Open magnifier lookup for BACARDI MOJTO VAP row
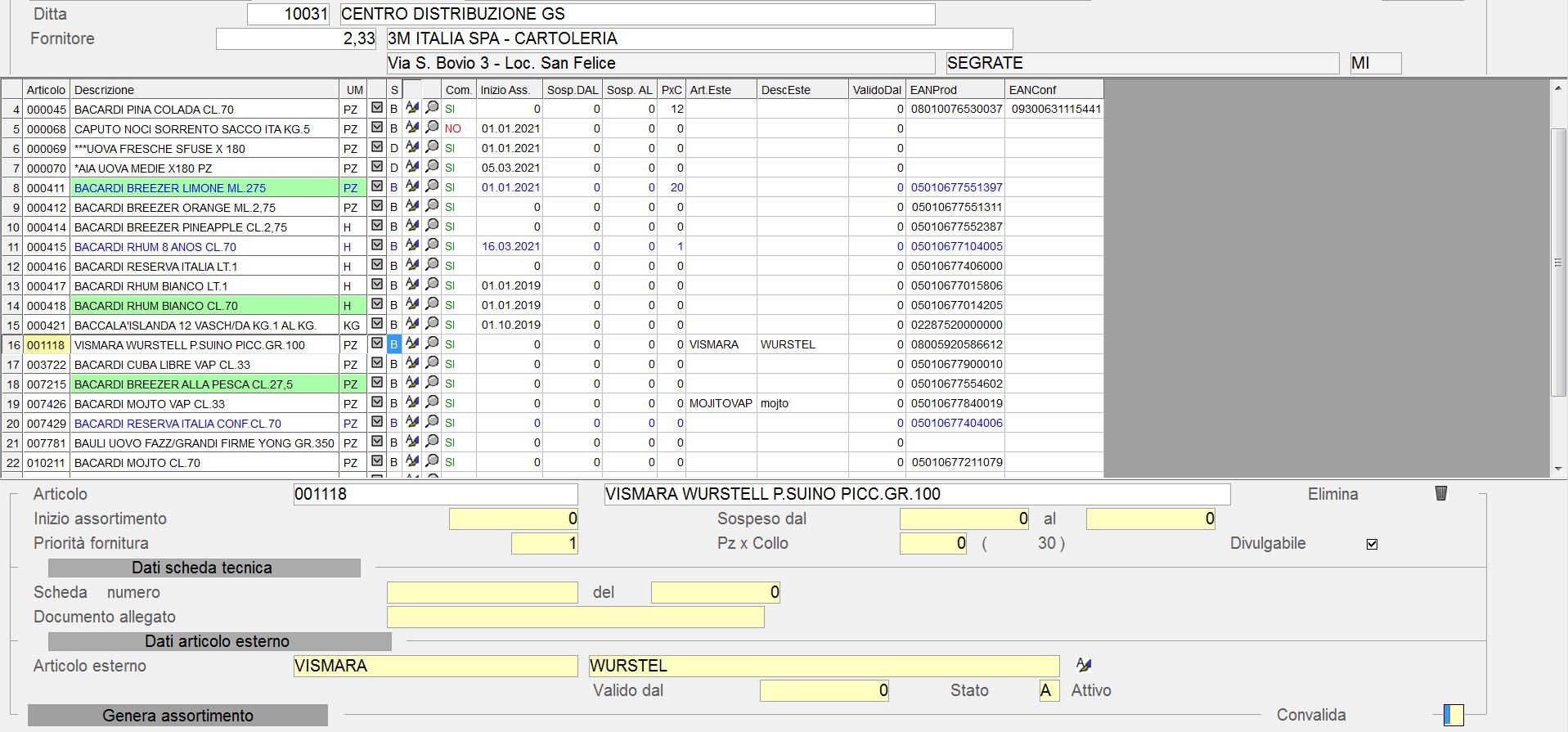The image size is (1568, 732). (432, 402)
